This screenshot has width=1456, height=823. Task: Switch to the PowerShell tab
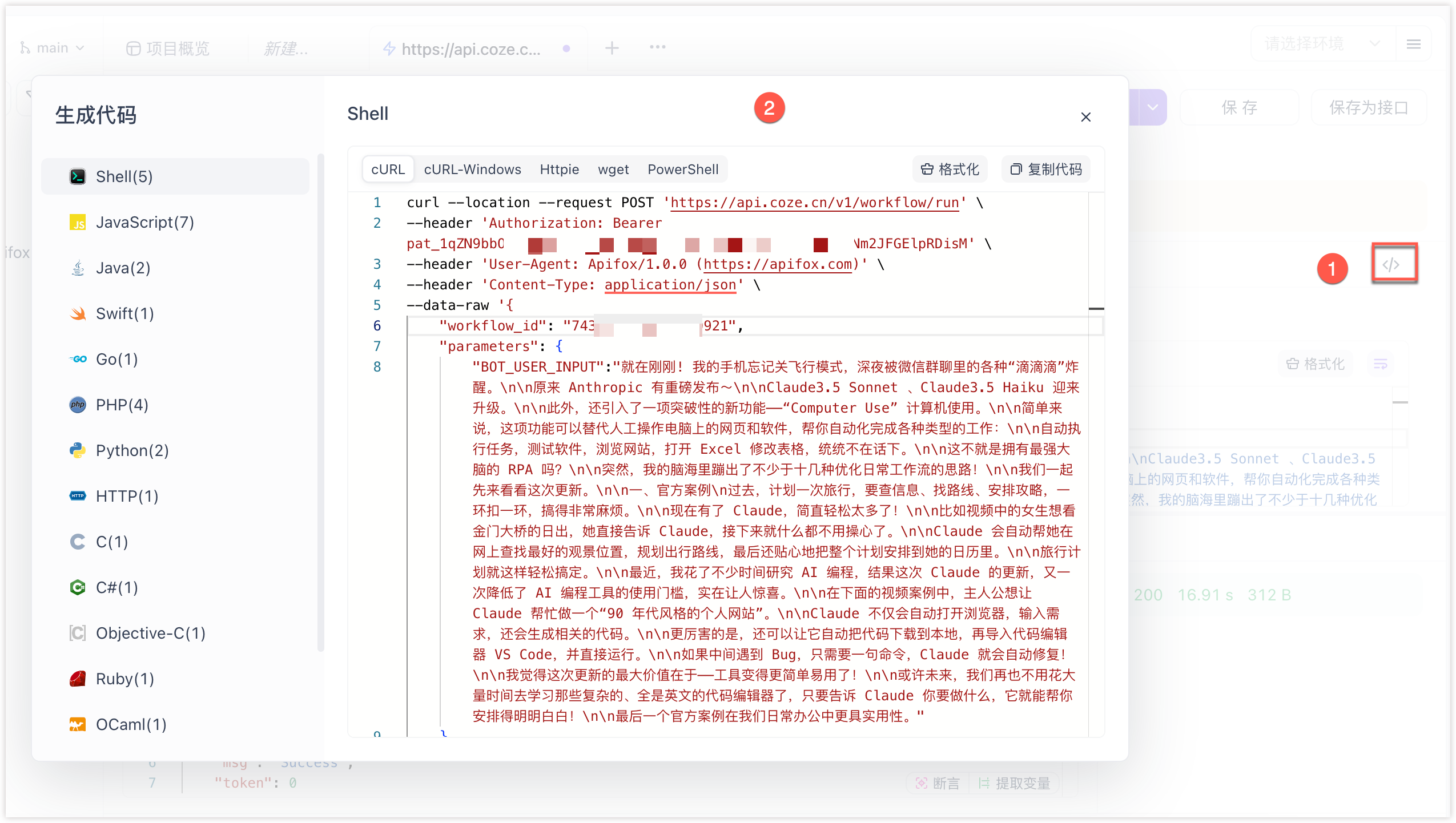pyautogui.click(x=683, y=170)
